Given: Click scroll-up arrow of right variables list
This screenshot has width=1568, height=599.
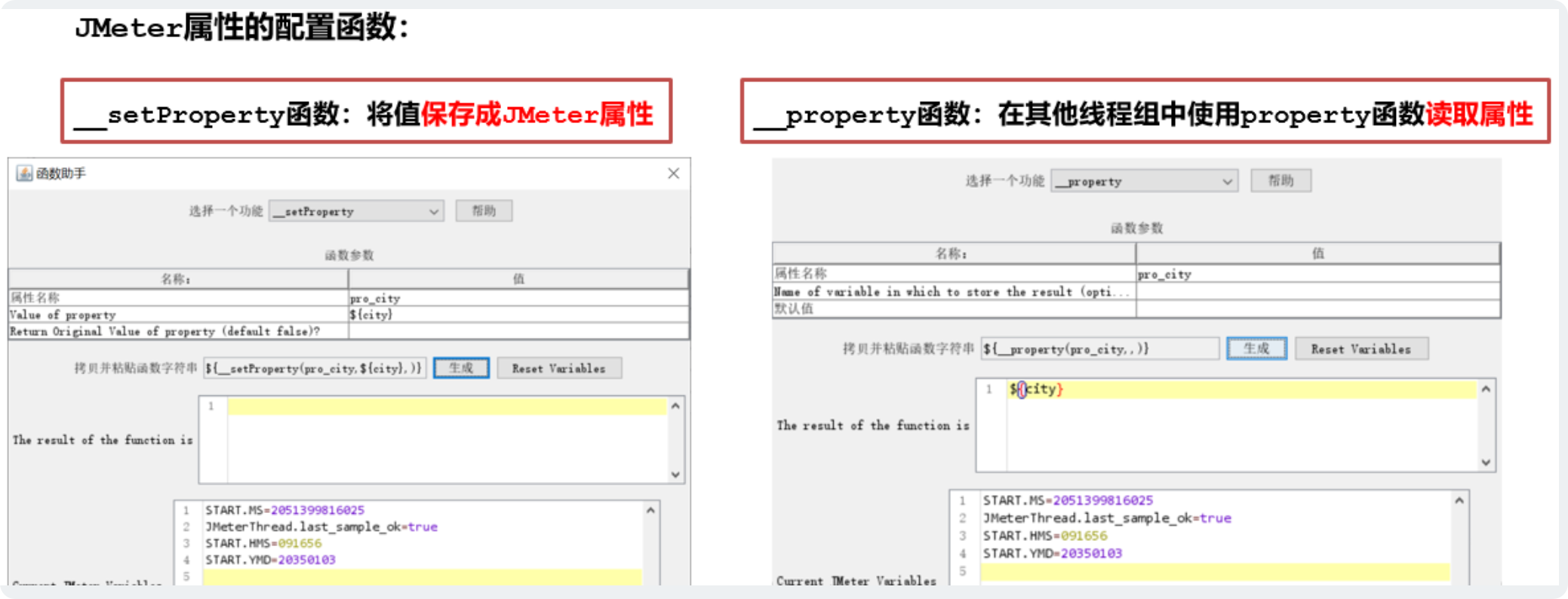Looking at the screenshot, I should (1459, 501).
